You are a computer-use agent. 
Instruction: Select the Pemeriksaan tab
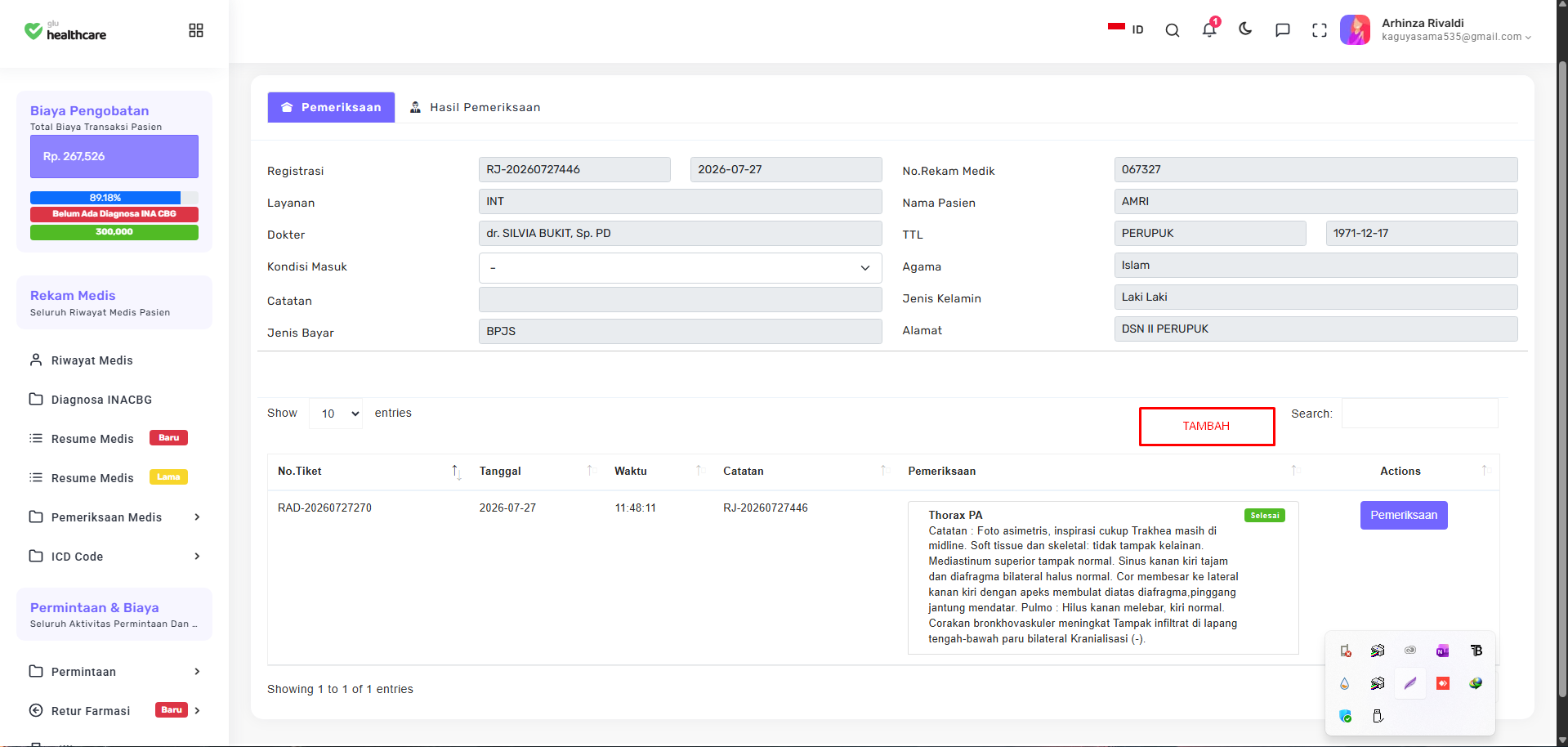point(331,107)
